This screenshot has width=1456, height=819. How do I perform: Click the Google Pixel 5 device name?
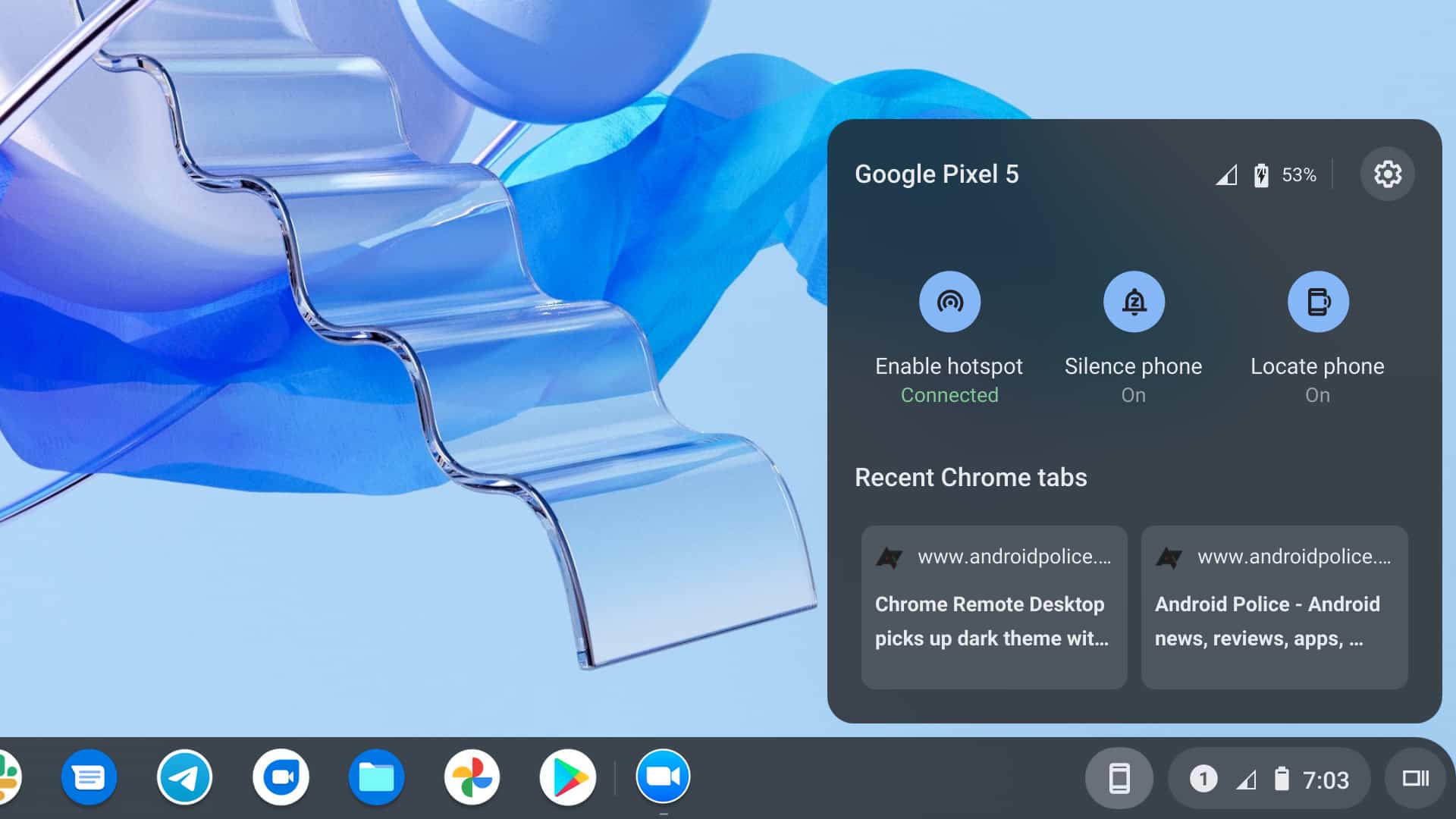937,174
